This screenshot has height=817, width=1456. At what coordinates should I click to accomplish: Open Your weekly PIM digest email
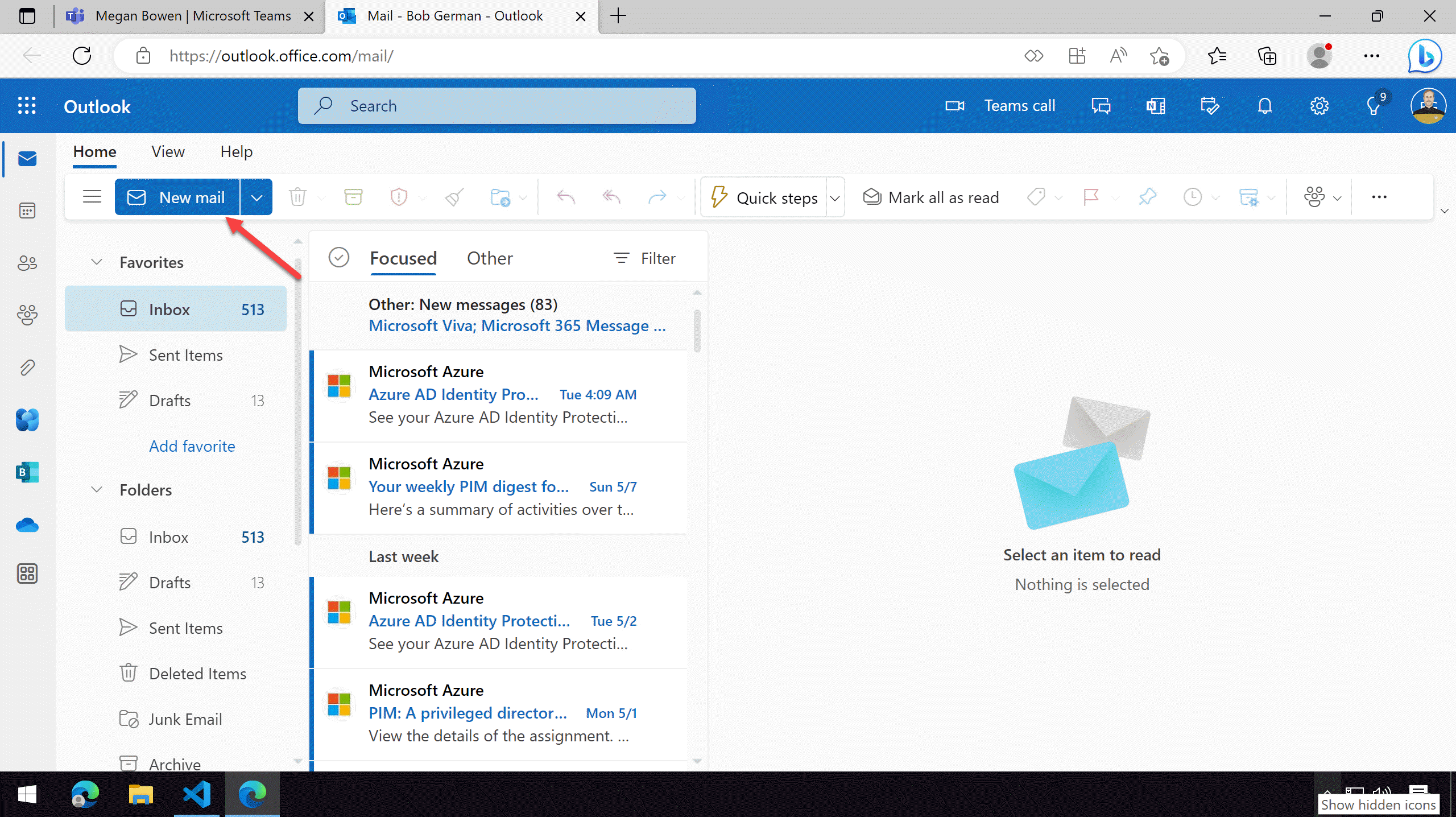coord(499,487)
